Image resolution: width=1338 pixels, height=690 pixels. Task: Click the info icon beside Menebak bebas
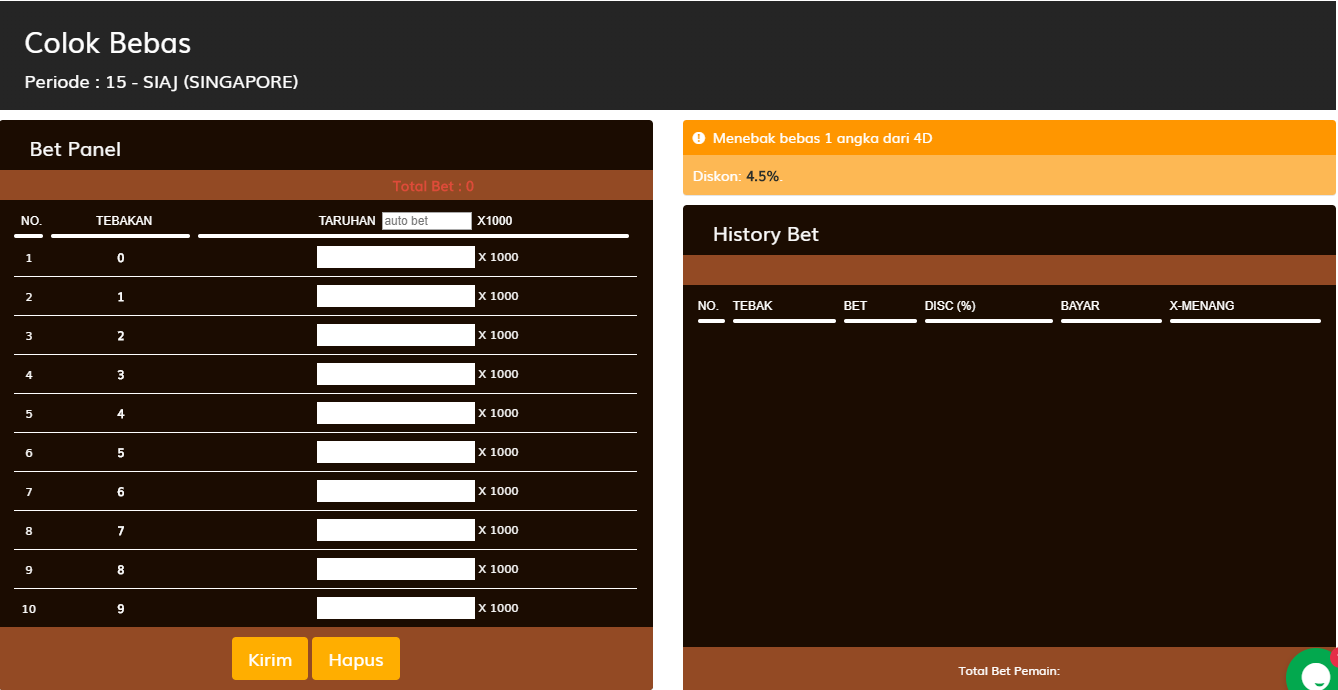[699, 138]
